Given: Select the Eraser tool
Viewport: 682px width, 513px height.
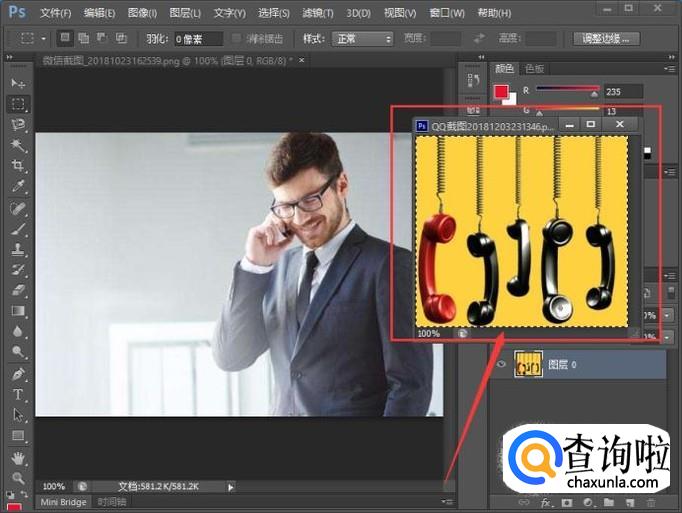Looking at the screenshot, I should click(18, 290).
